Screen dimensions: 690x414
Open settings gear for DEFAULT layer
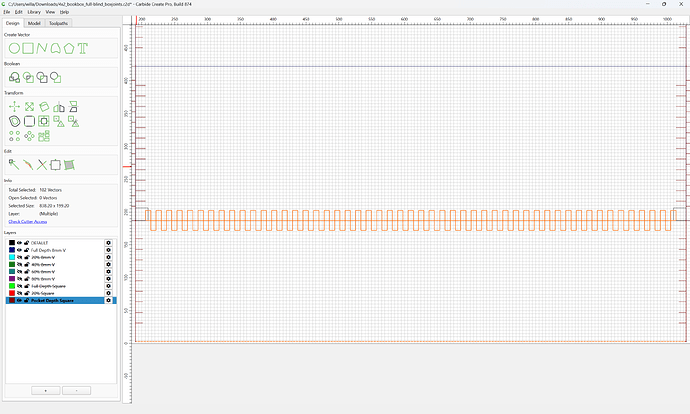108,243
